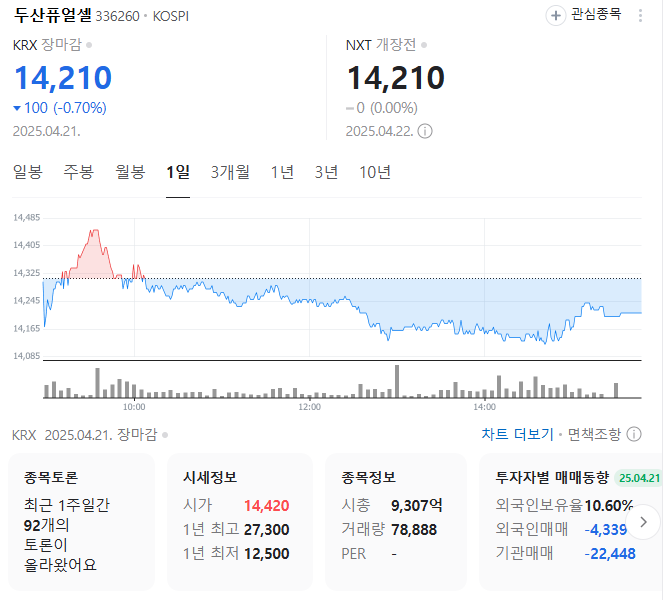The width and height of the screenshot is (668, 600).
Task: Open the 종목정보 stock info card
Action: click(x=396, y=522)
